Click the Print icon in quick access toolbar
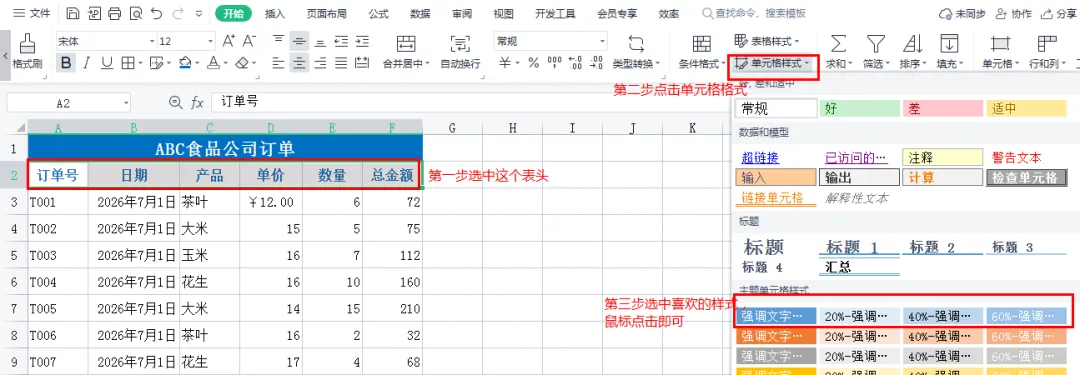The image size is (1080, 375). tap(114, 13)
